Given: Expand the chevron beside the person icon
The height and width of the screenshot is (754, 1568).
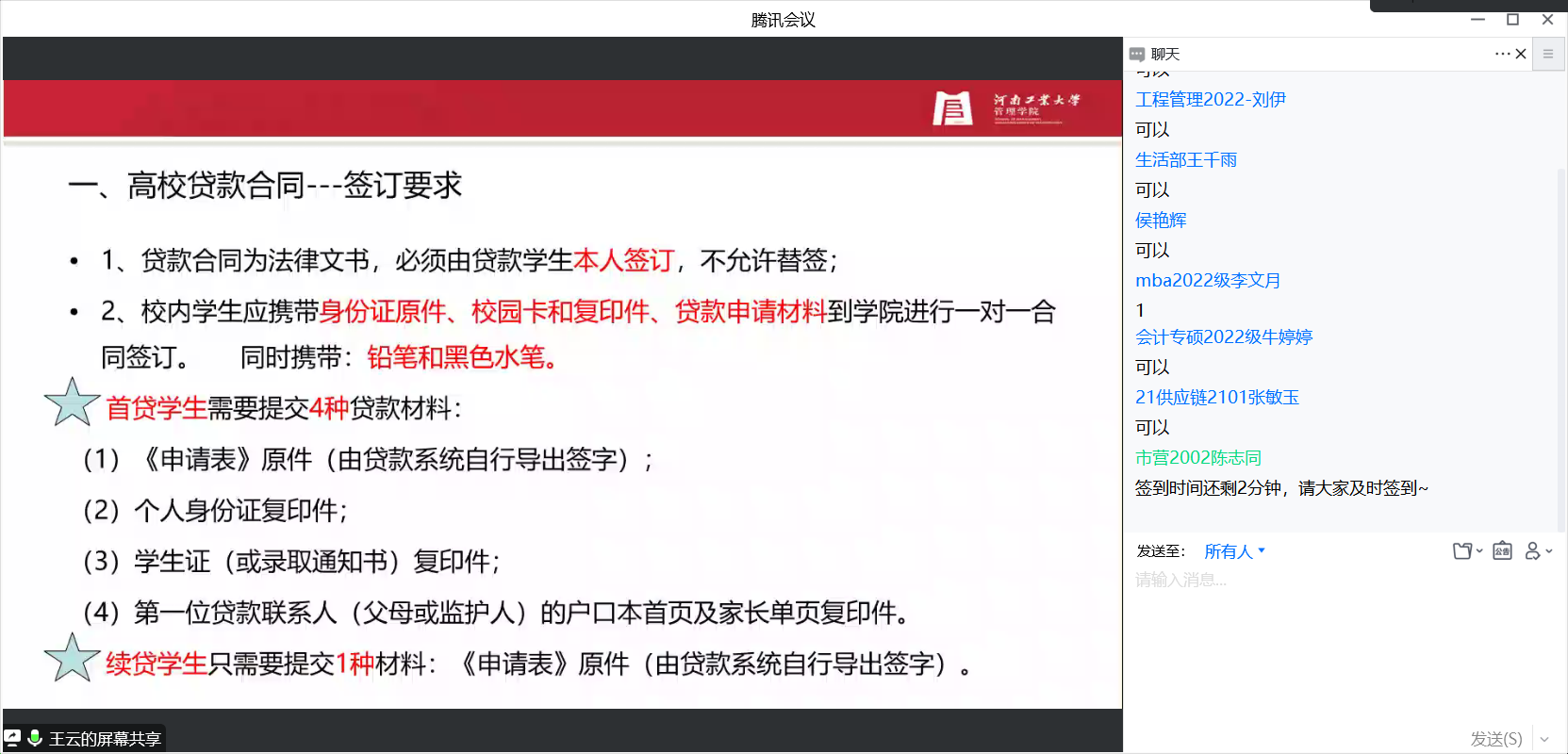Looking at the screenshot, I should (1549, 551).
